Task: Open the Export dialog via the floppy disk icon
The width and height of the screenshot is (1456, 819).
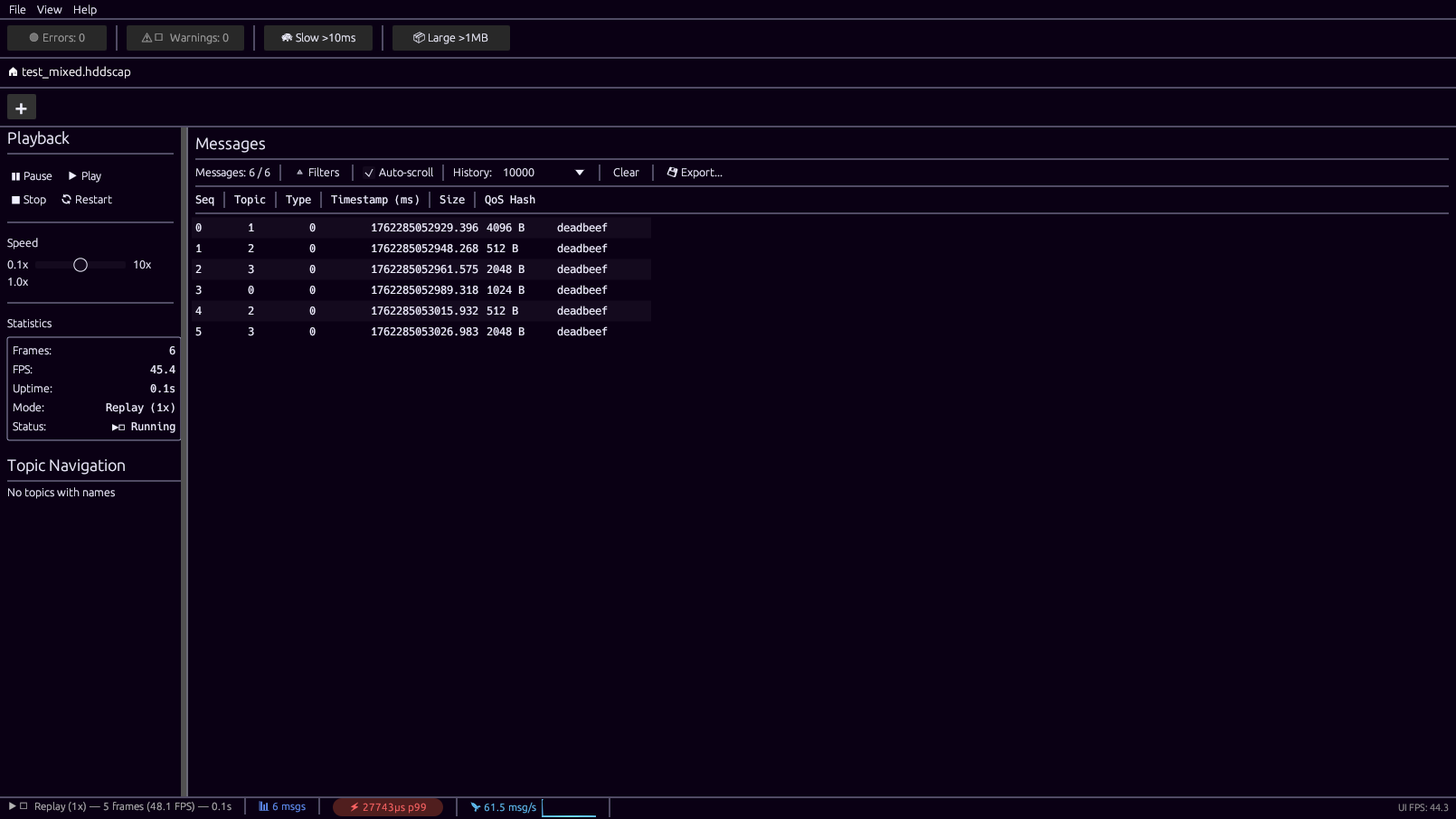Action: [x=673, y=172]
